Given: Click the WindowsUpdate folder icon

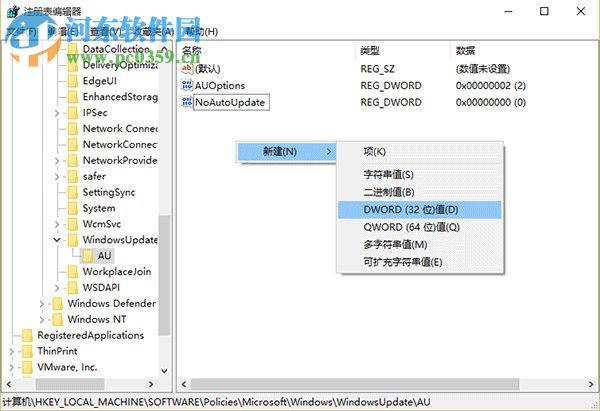Looking at the screenshot, I should point(73,240).
